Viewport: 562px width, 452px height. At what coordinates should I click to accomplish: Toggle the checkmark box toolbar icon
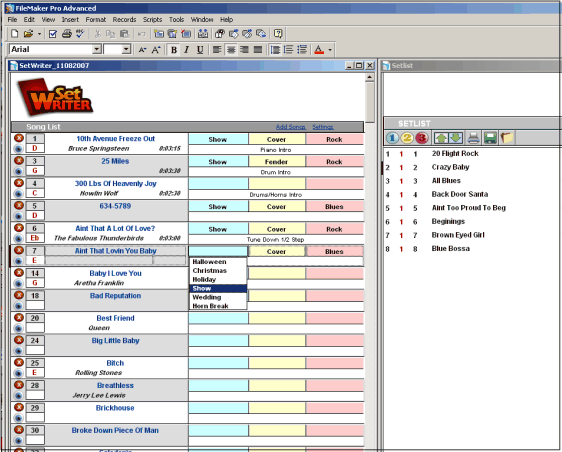[53, 34]
